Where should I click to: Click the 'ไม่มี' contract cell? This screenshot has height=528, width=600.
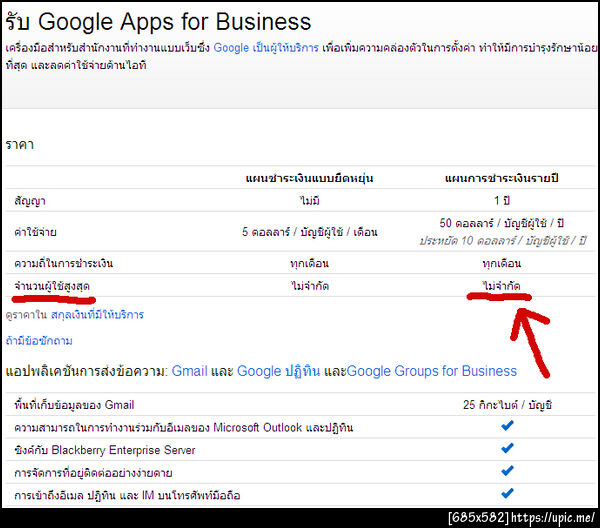coord(309,200)
